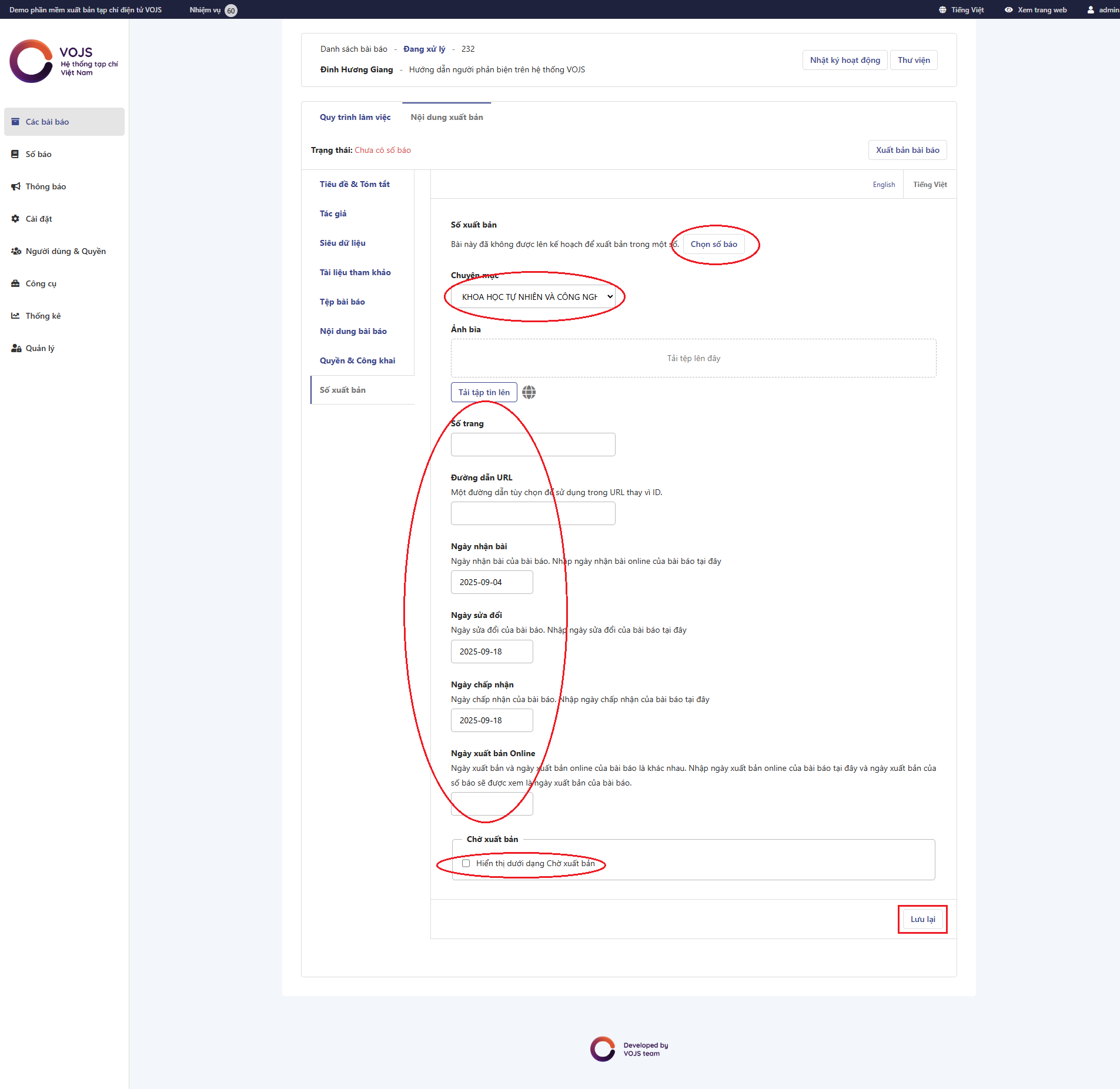Click the Thống kê chart icon
Image resolution: width=1120 pixels, height=1089 pixels.
click(15, 316)
